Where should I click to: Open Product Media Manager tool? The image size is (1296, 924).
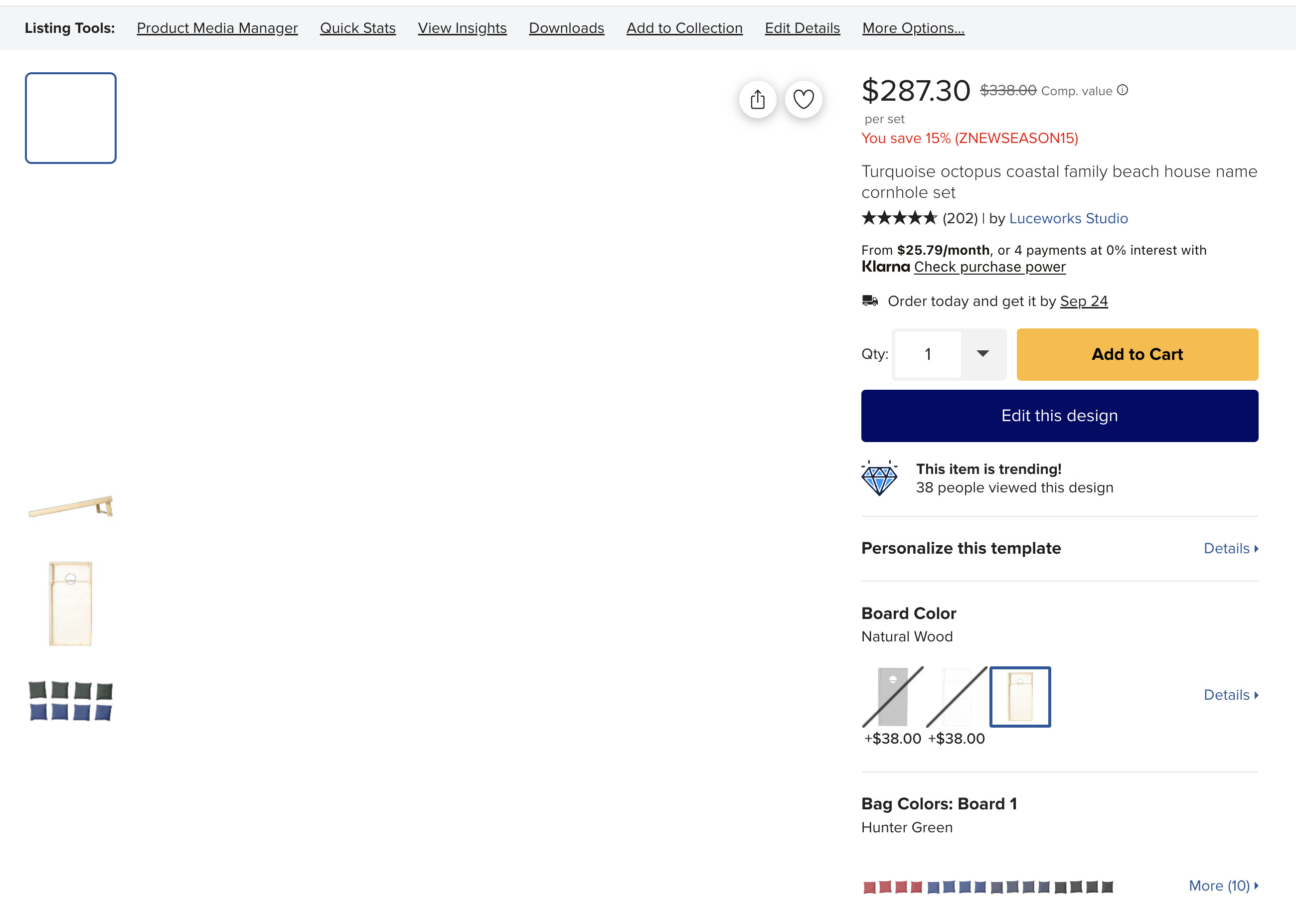click(x=217, y=28)
